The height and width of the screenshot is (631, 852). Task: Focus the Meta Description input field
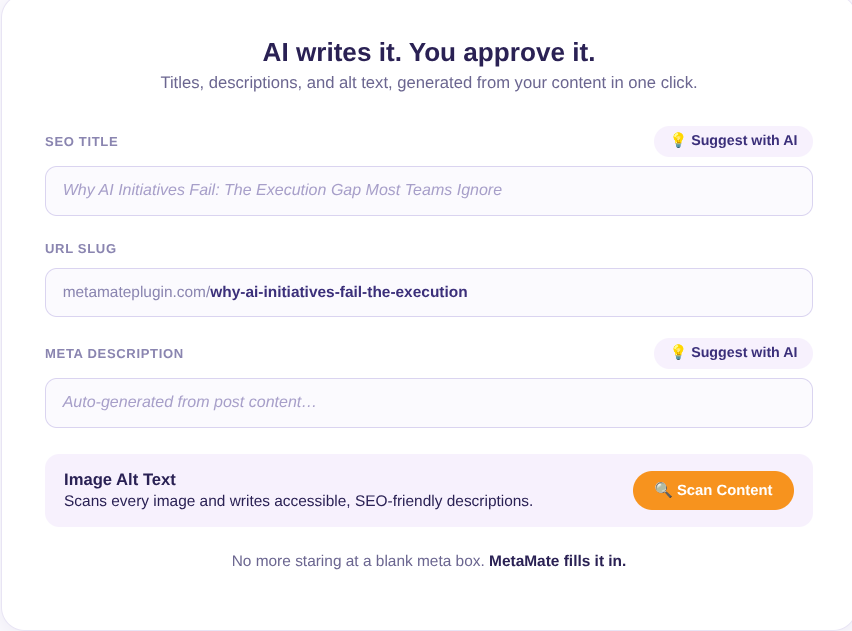429,403
